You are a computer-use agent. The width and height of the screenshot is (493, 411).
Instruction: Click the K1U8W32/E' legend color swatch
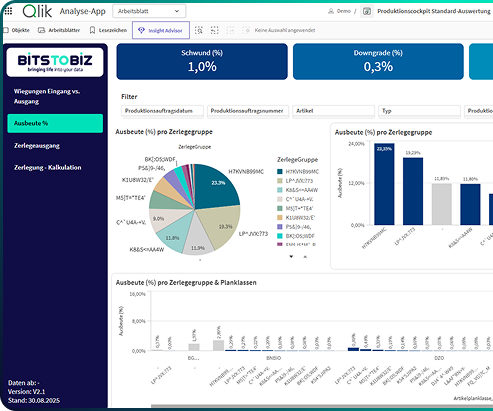(280, 218)
